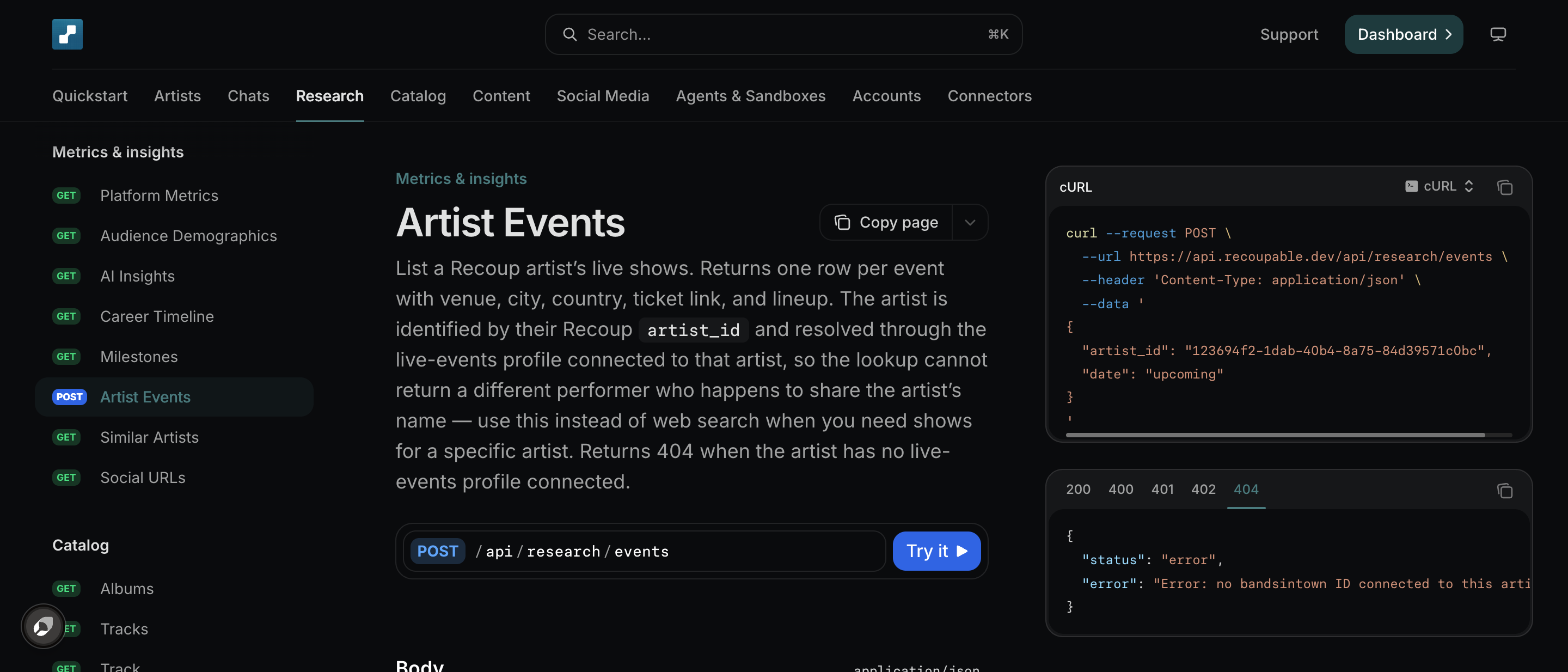Click the GET badge beside Social URLs

pyautogui.click(x=66, y=477)
